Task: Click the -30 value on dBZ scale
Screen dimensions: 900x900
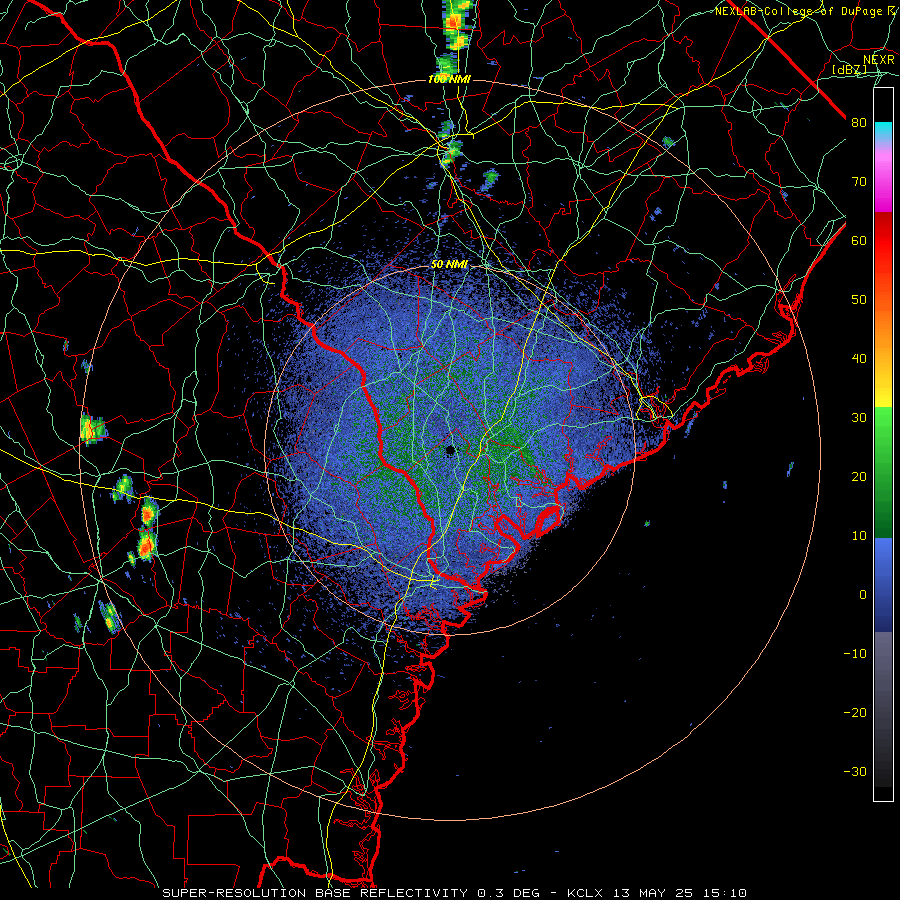Action: tap(855, 771)
